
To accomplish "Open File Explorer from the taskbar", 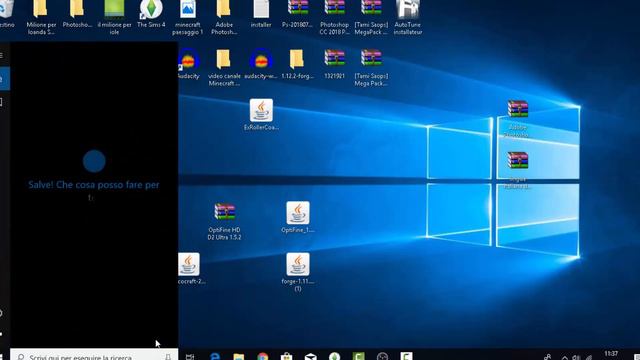I will (x=239, y=357).
